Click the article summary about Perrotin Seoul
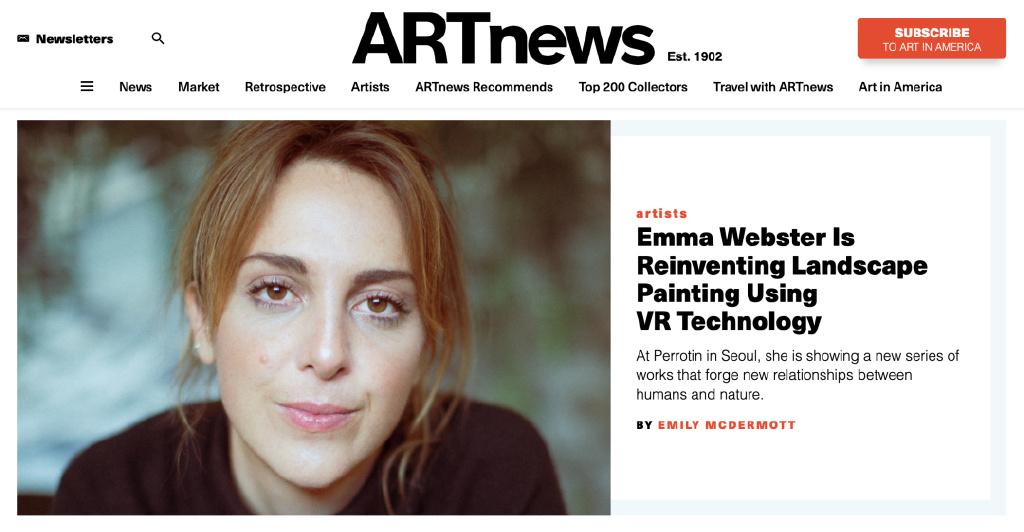The height and width of the screenshot is (532, 1024). coord(797,375)
